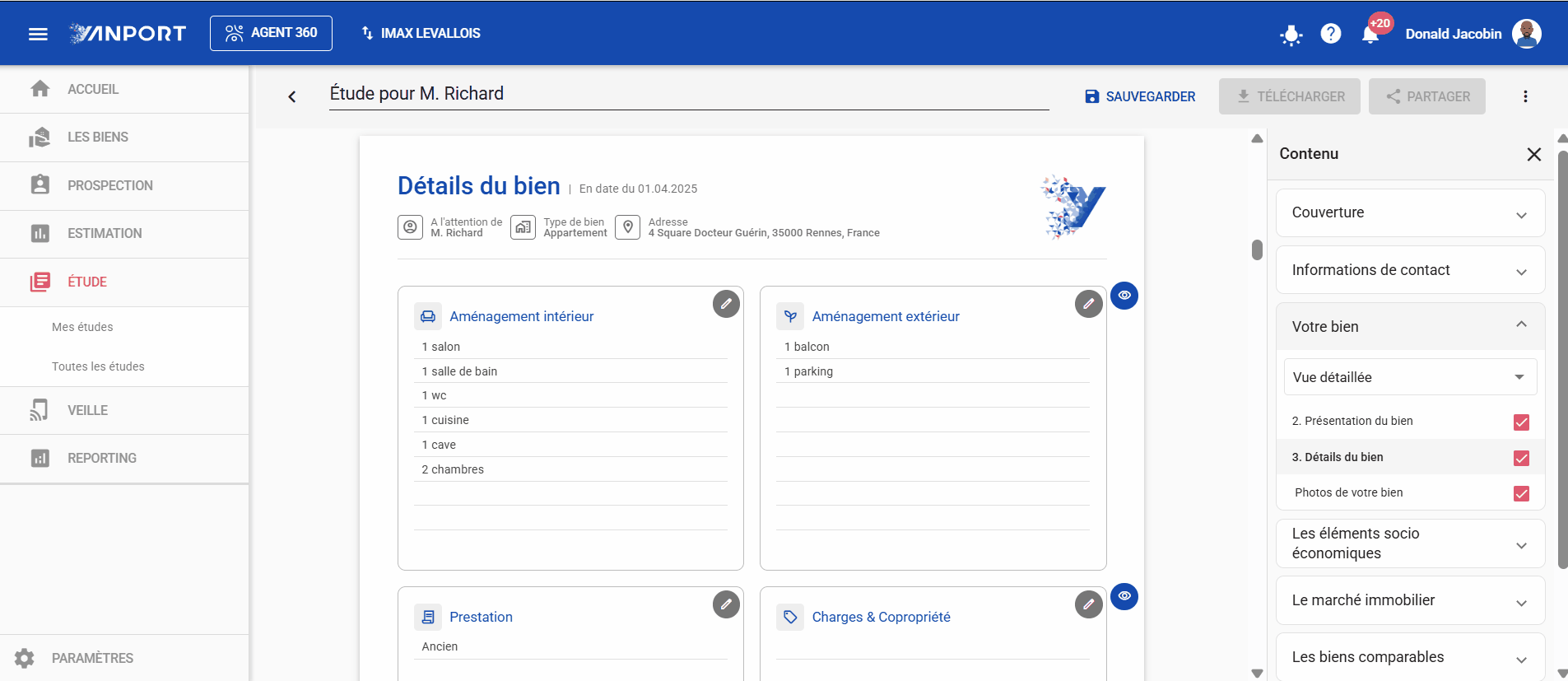
Task: Go to Accueil in the sidebar
Action: click(x=124, y=89)
